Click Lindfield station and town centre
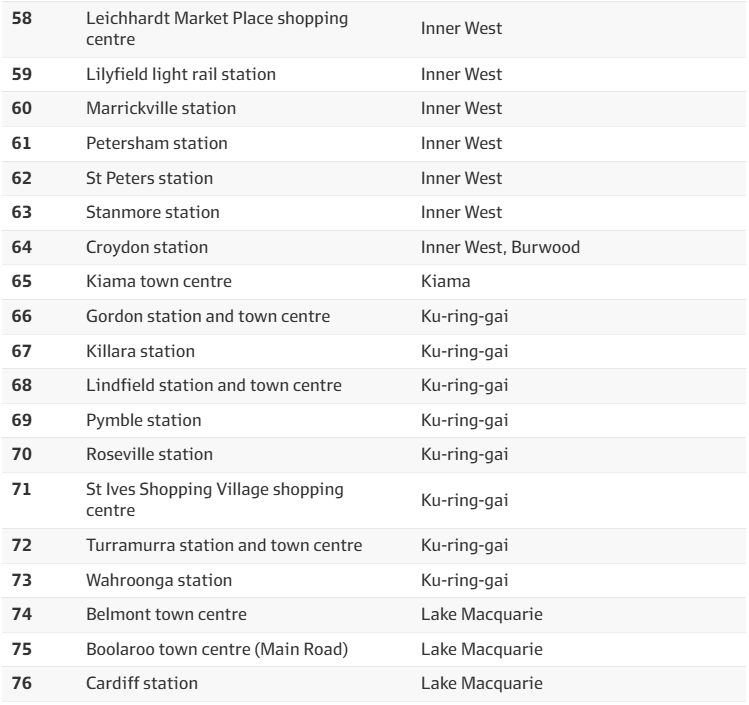749x705 pixels. click(214, 385)
